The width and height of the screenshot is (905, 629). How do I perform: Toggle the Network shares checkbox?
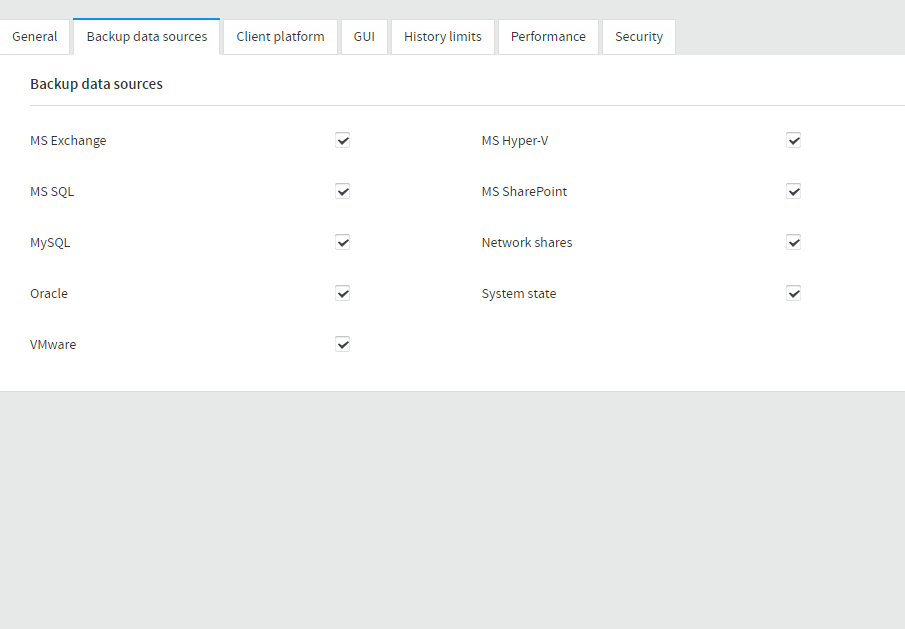794,243
